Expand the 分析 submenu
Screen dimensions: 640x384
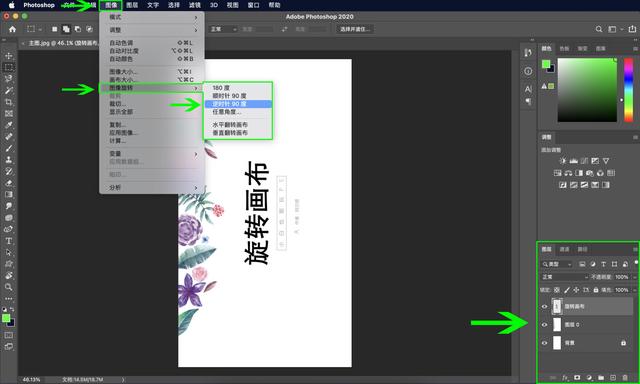click(152, 187)
